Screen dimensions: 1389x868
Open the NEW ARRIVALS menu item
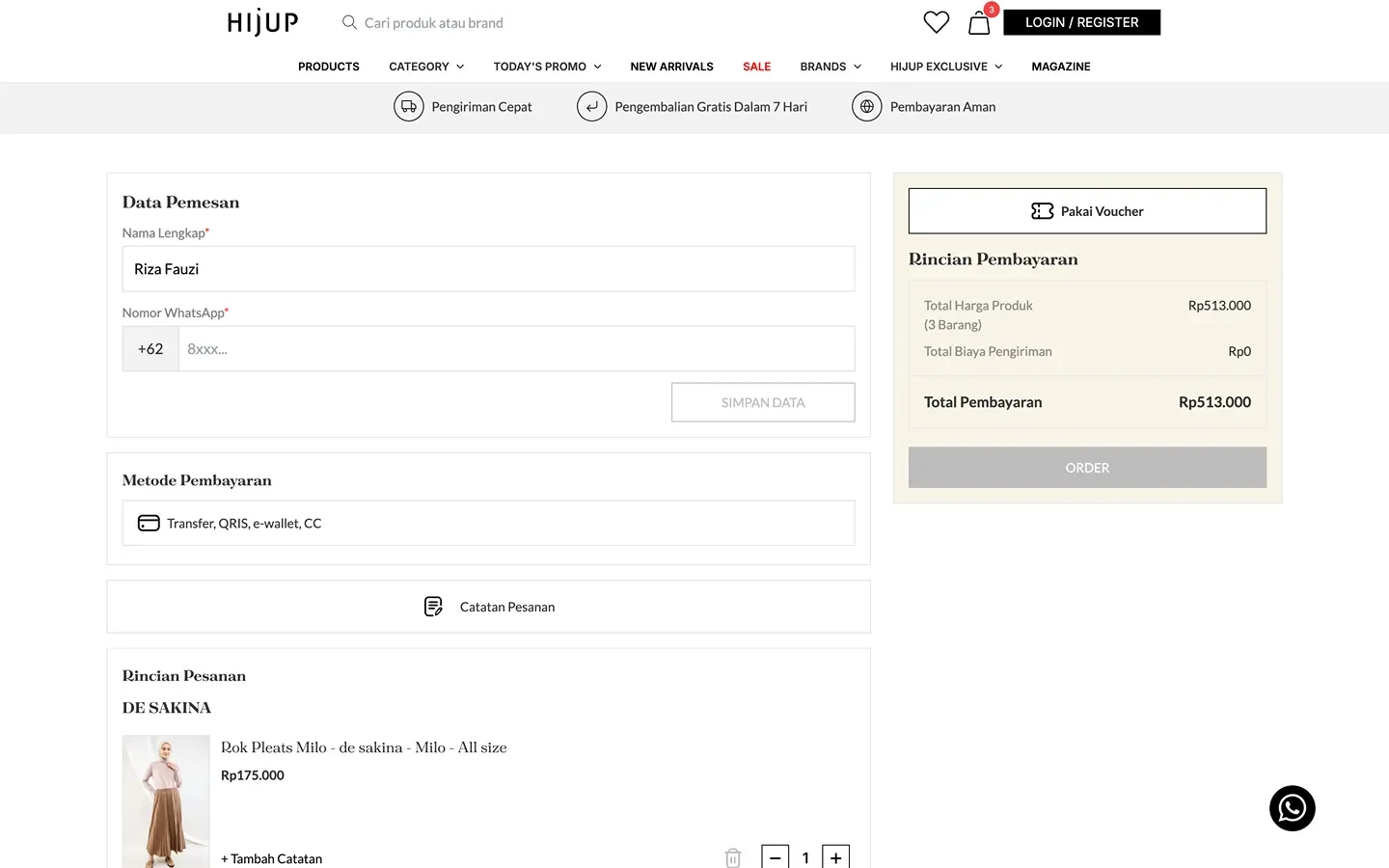[x=671, y=67]
